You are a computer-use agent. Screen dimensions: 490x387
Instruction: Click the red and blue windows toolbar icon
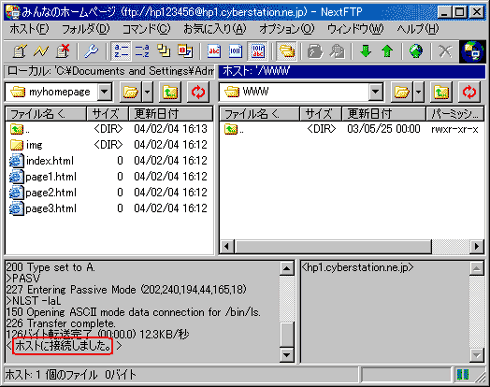click(185, 51)
